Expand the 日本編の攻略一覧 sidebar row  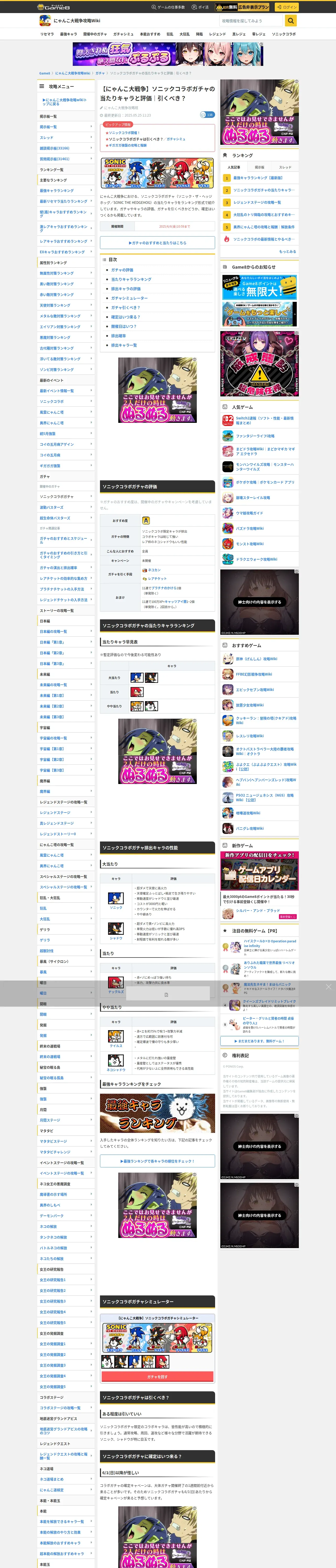[66, 631]
